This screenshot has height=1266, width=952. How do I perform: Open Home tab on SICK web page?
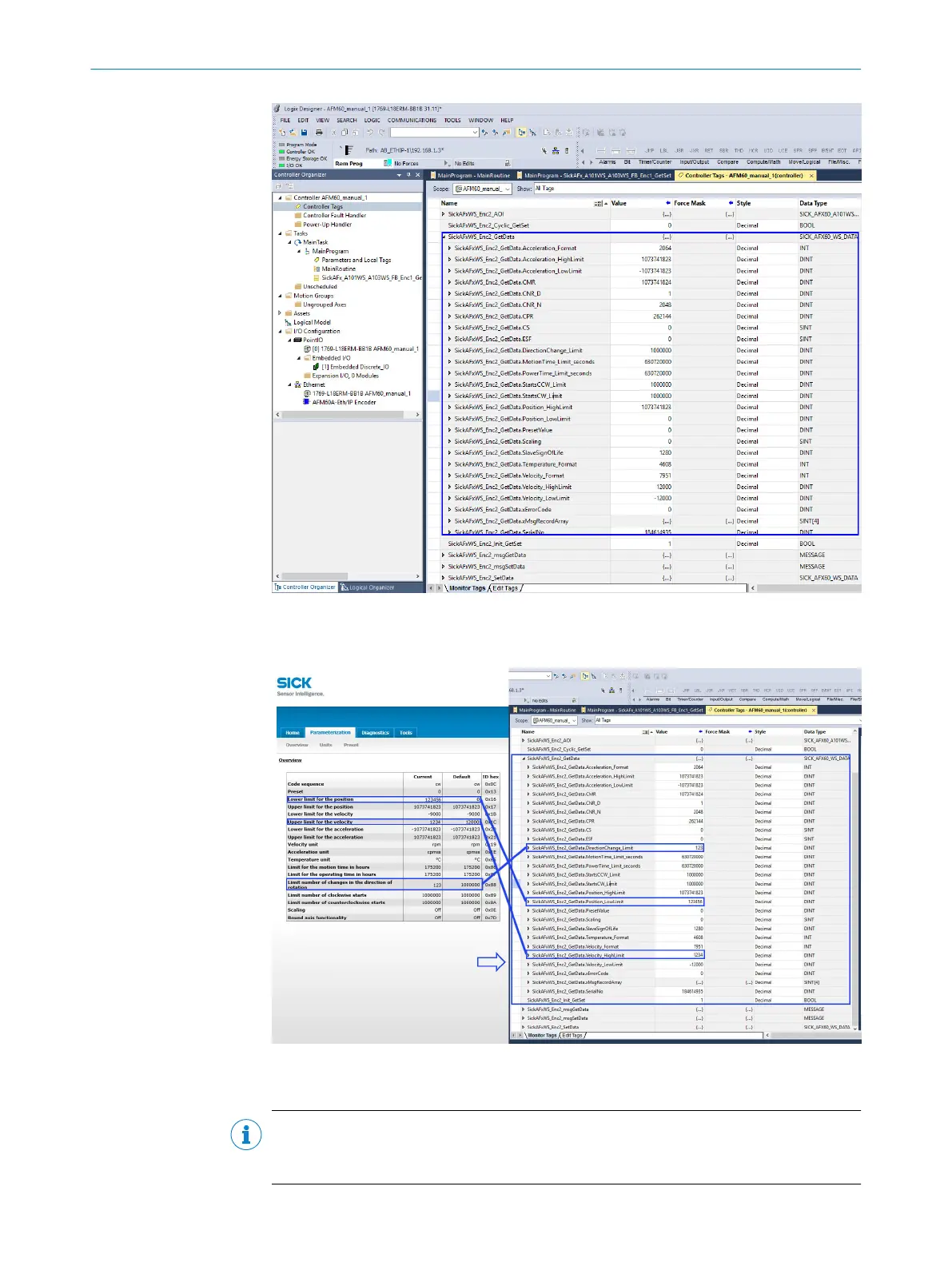(293, 732)
